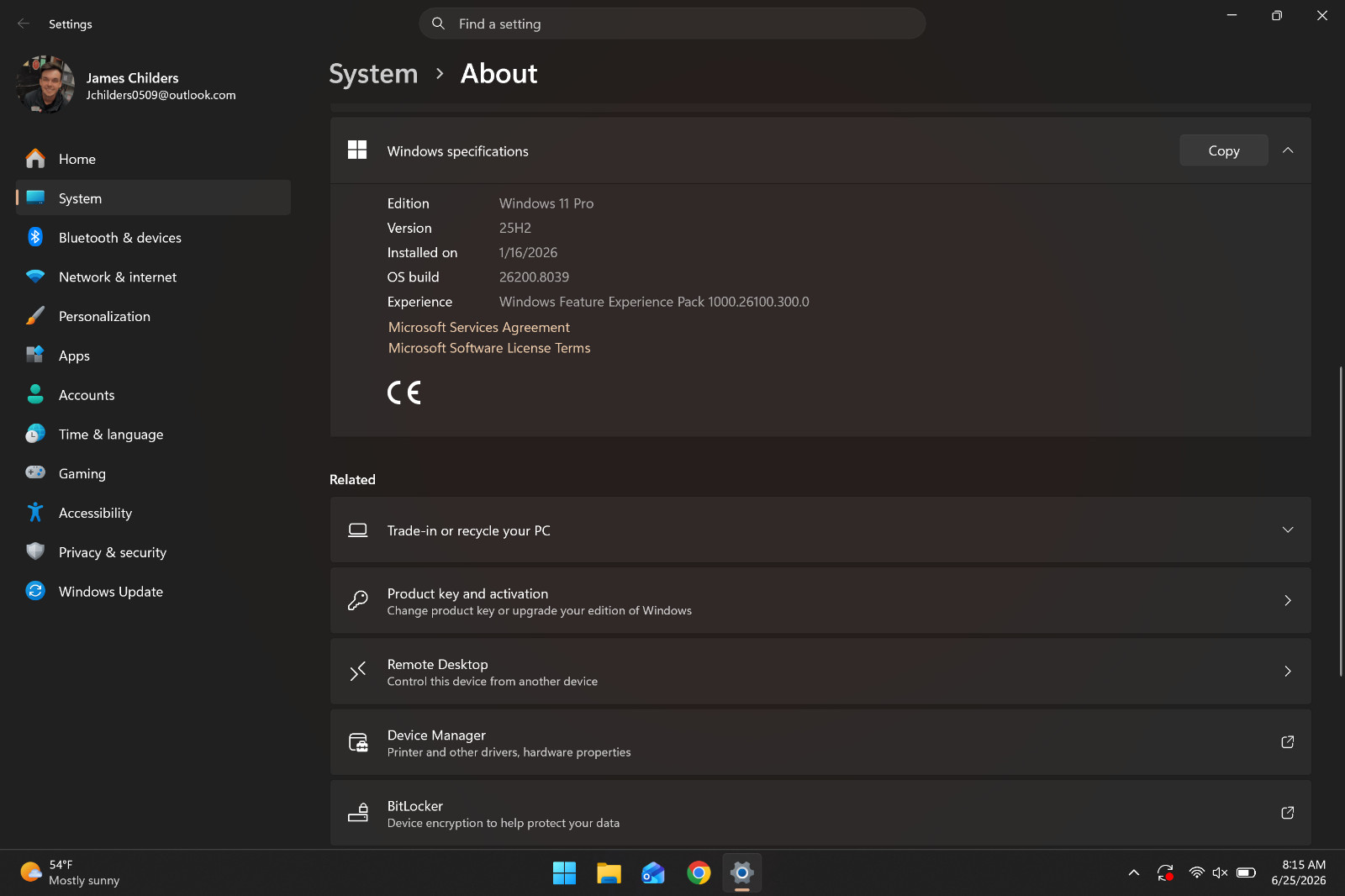Viewport: 1345px width, 896px height.
Task: Click the Windows Update sync icon
Action: pyautogui.click(x=35, y=591)
